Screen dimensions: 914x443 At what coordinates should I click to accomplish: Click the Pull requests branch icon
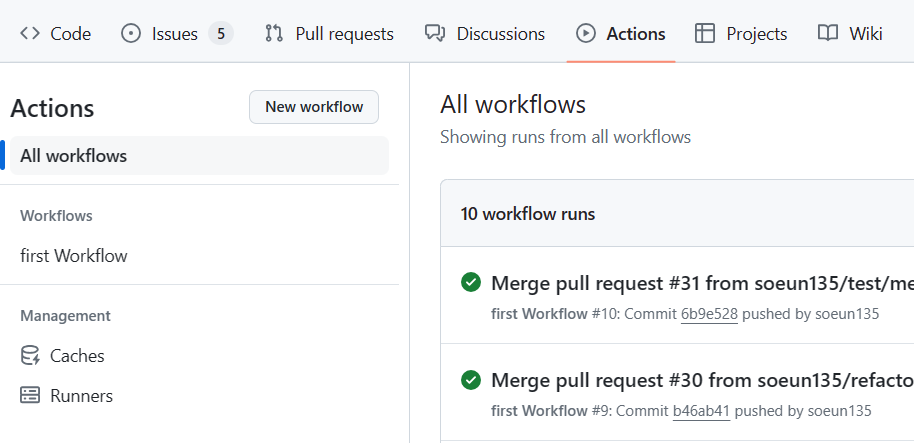coord(274,34)
